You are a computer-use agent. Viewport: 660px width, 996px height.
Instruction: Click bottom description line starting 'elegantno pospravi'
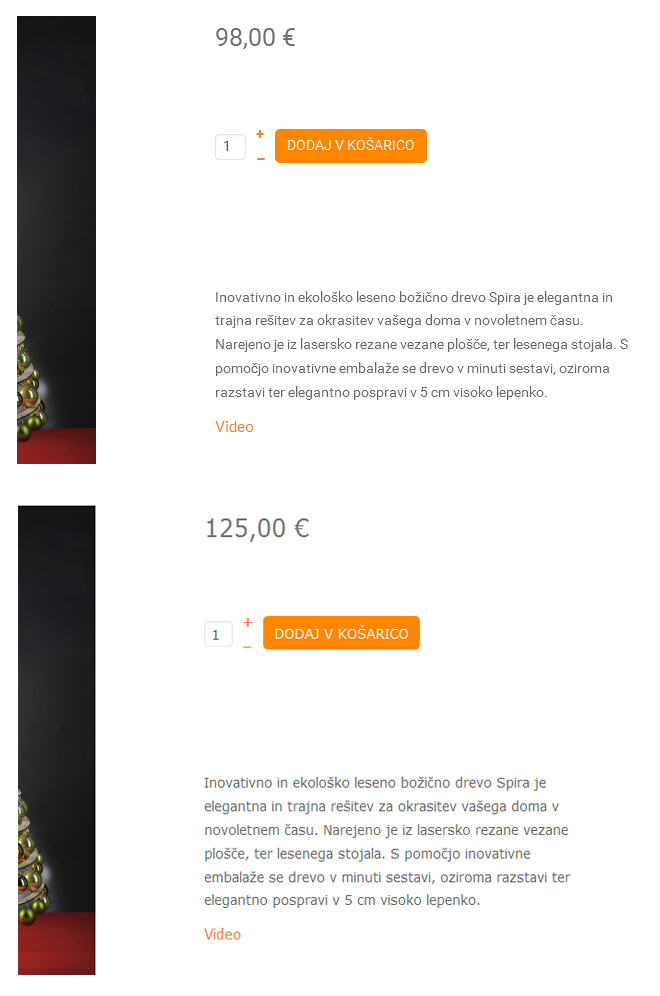342,900
